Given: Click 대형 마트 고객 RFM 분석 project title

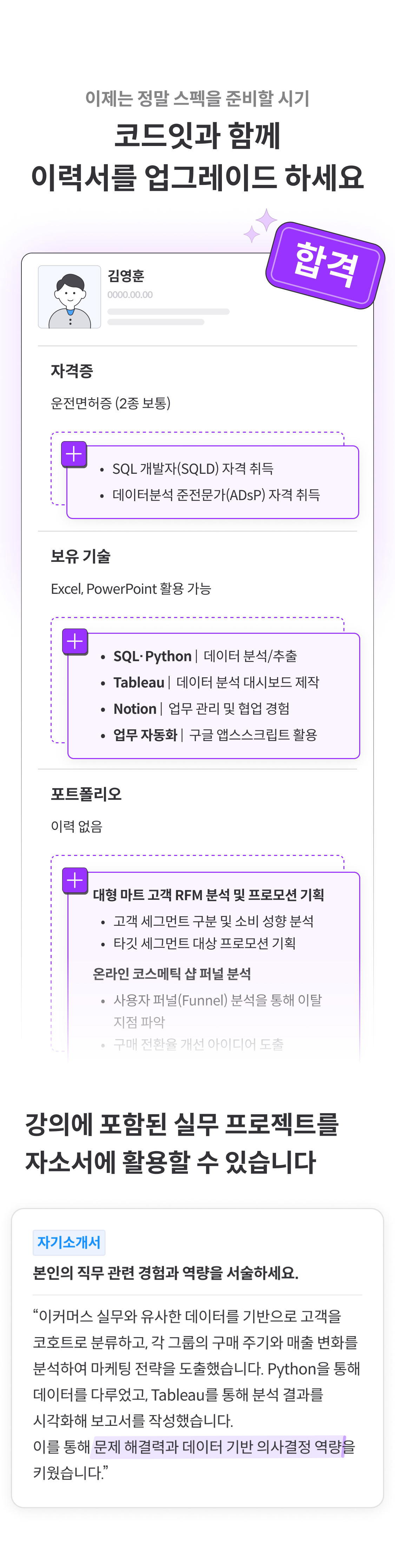Looking at the screenshot, I should [x=209, y=895].
